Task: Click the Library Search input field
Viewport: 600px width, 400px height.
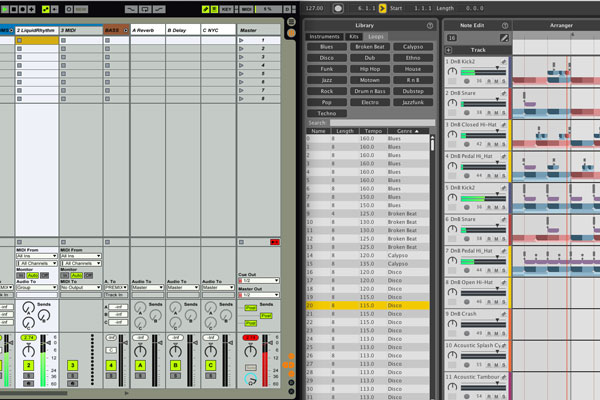Action: (x=382, y=123)
